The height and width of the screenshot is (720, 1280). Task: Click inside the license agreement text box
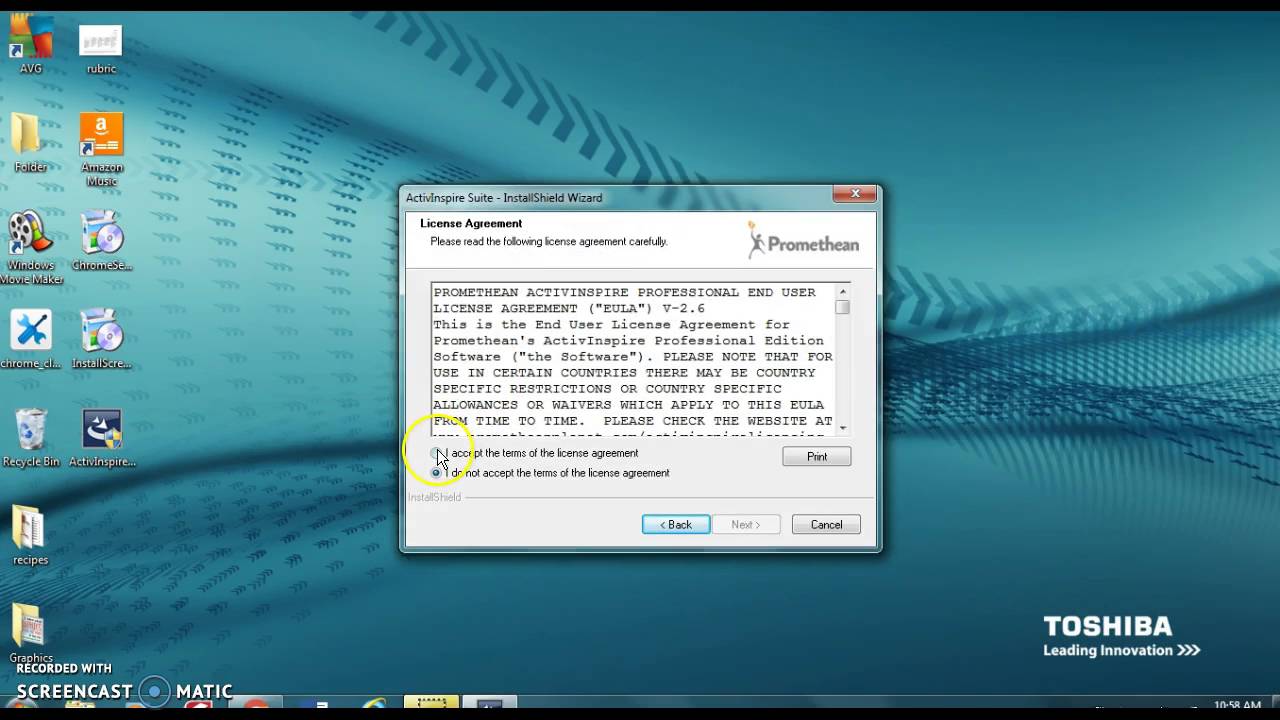(x=634, y=359)
